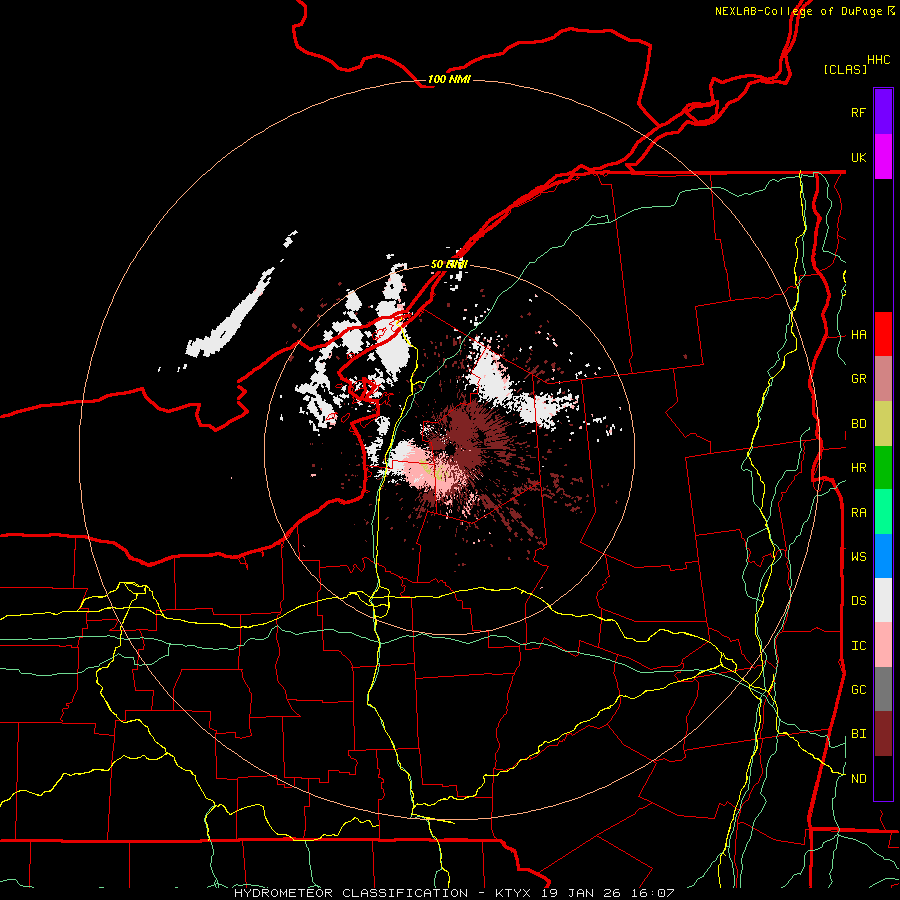Click the HHC product code label
The height and width of the screenshot is (900, 900).
pos(878,60)
